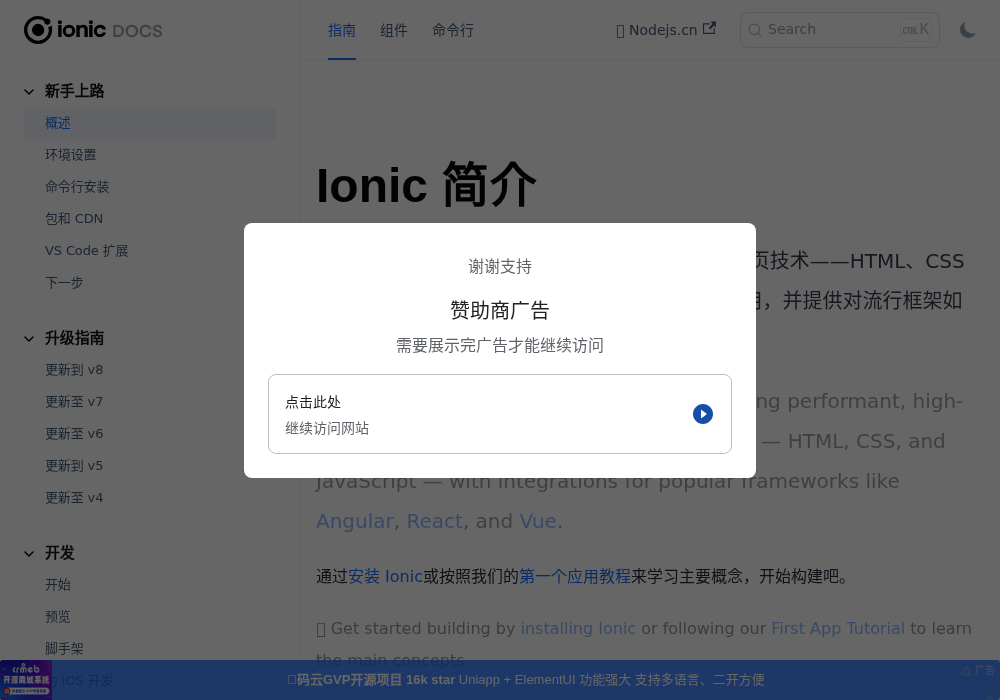Follow the 安装 Ionic link
Image resolution: width=1000 pixels, height=700 pixels.
pos(385,576)
